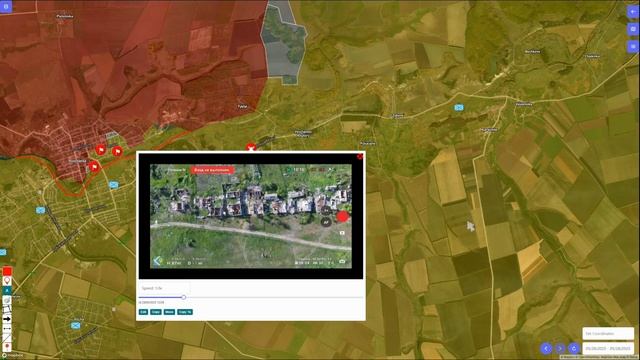Click the Move button in popup

click(169, 312)
